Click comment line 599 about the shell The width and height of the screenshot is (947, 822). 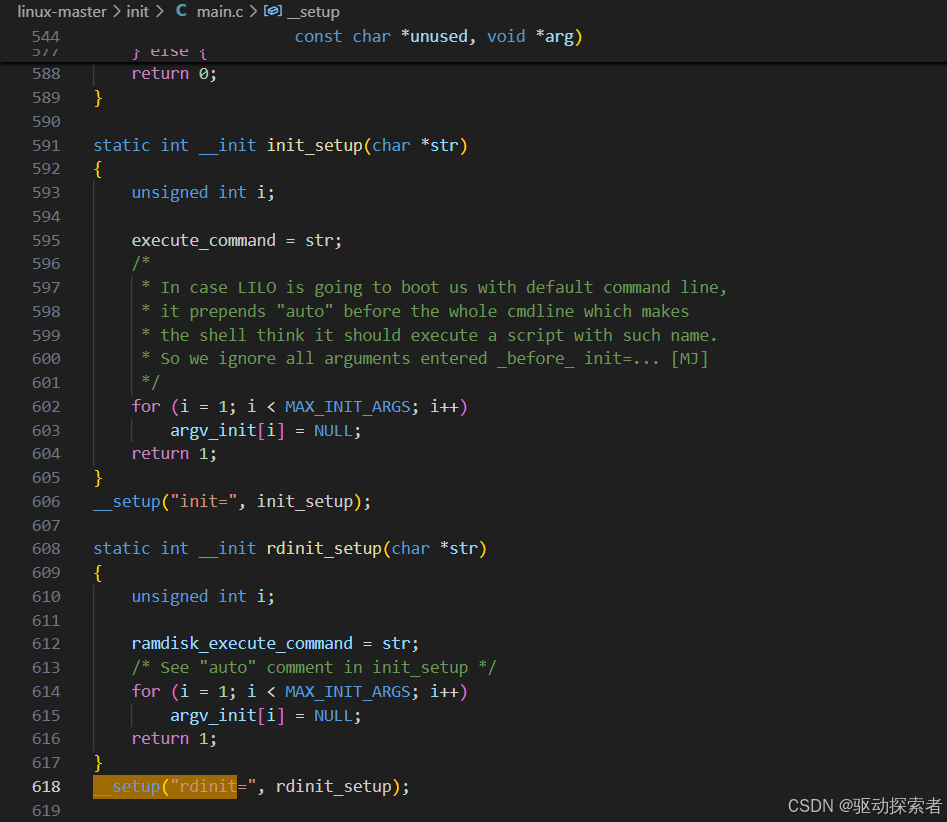[x=429, y=335]
